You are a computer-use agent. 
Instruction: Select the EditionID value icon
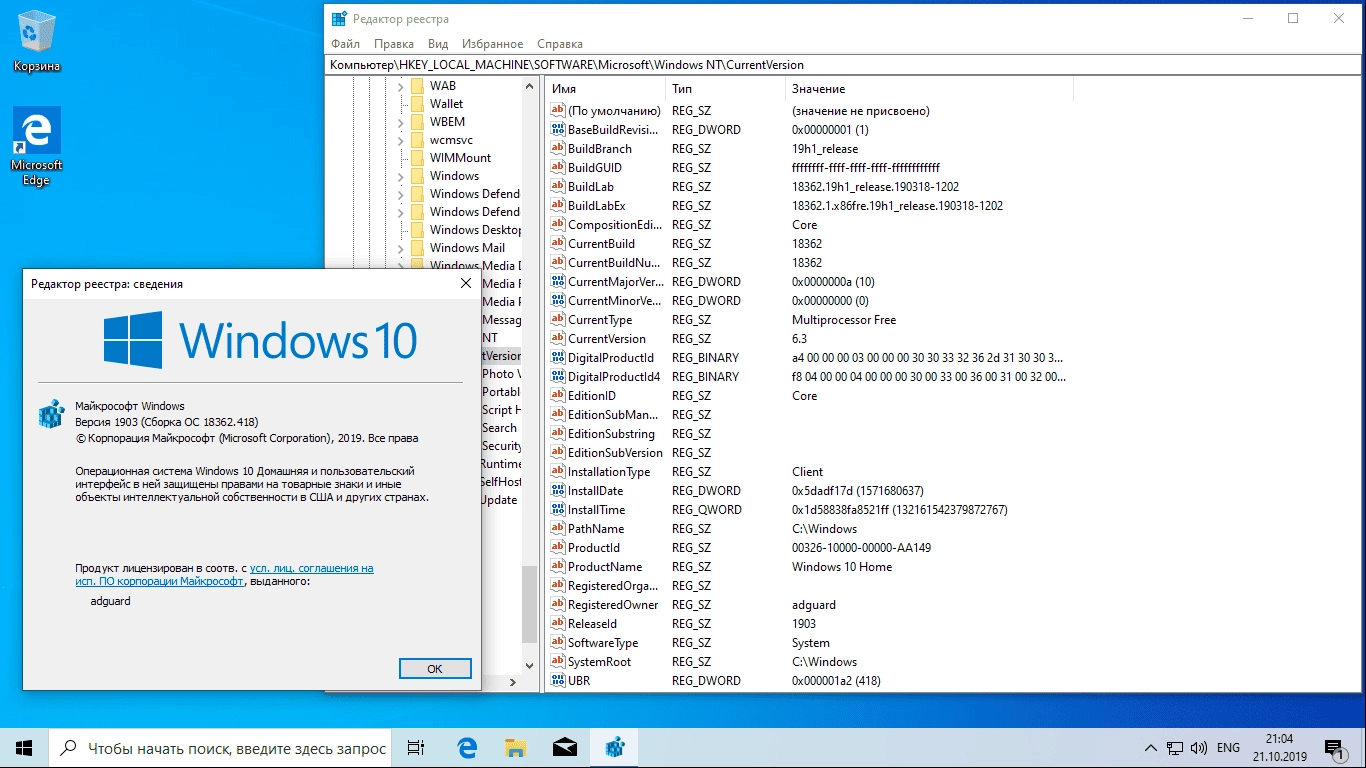coord(558,396)
